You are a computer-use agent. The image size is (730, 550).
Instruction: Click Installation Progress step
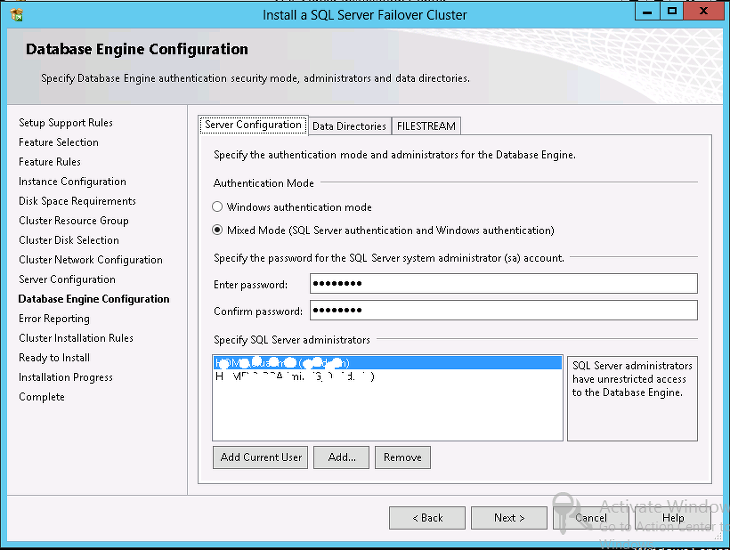[66, 377]
